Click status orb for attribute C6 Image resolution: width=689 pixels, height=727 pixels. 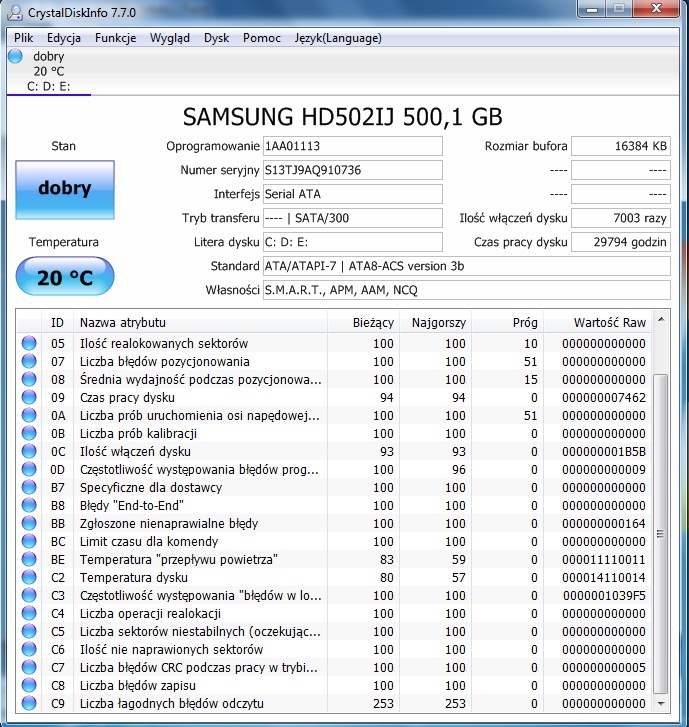pyautogui.click(x=29, y=649)
